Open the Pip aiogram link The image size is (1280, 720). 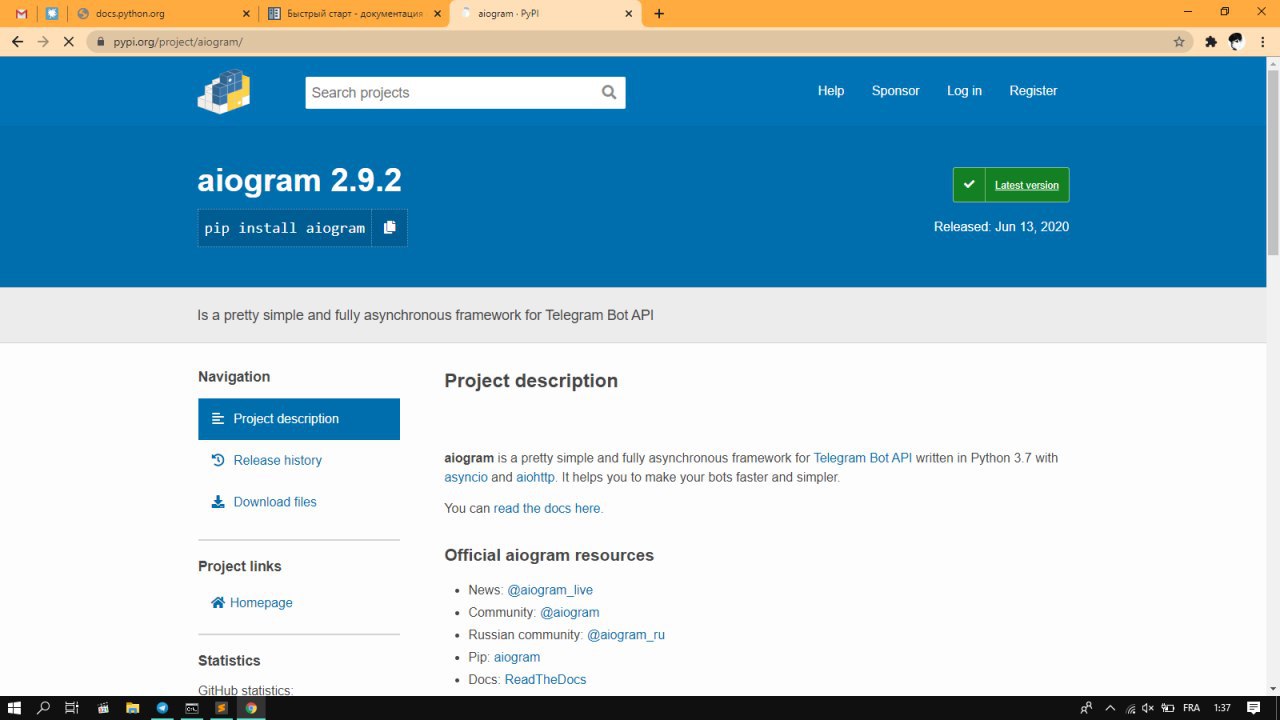(517, 657)
